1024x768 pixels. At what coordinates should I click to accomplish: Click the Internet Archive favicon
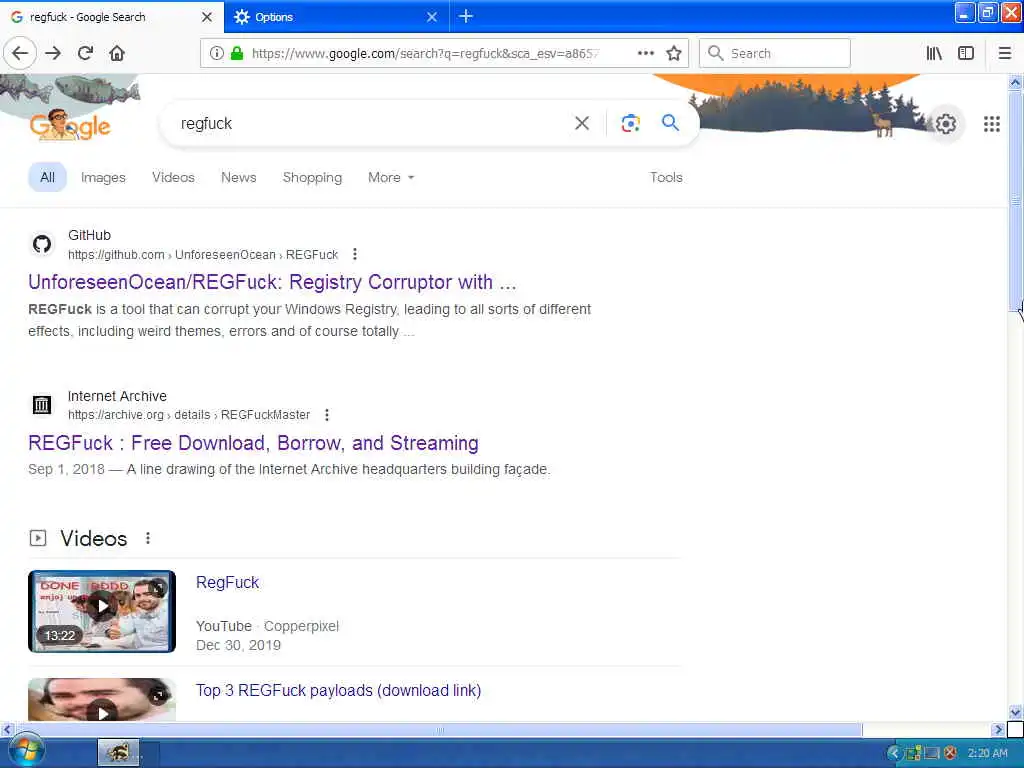[x=42, y=405]
